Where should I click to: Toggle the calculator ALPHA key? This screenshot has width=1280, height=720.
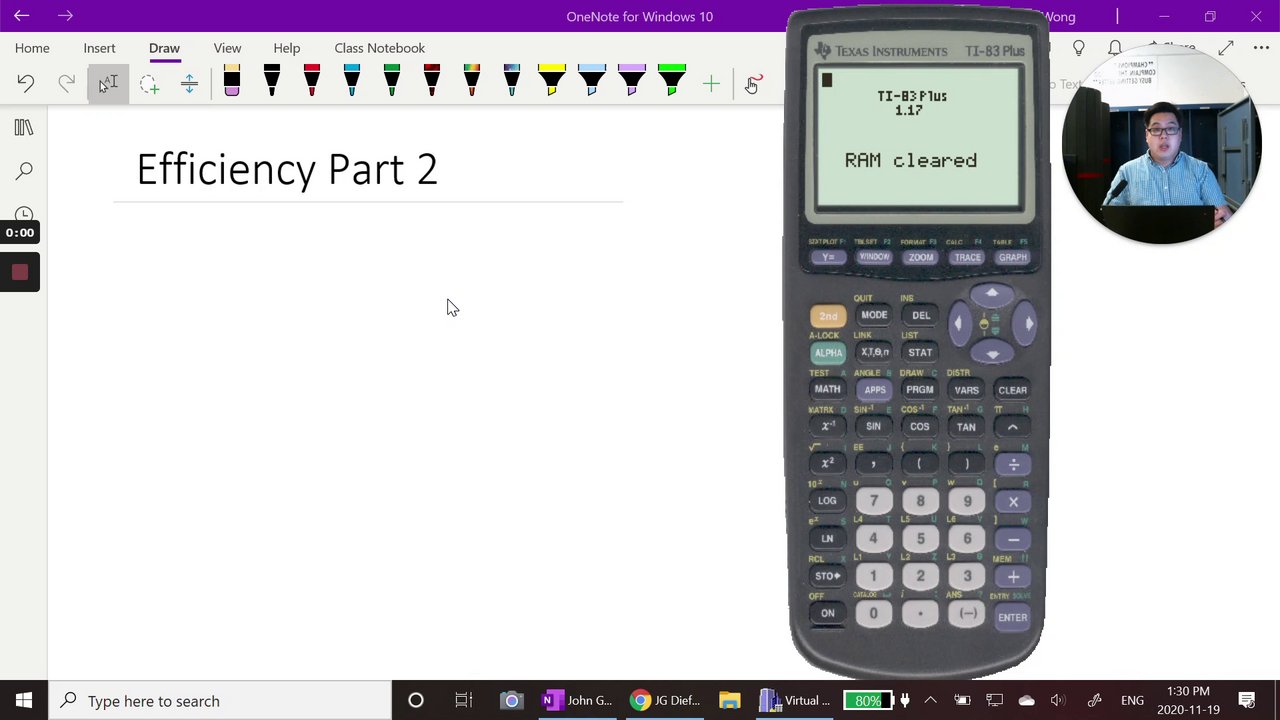(x=828, y=353)
